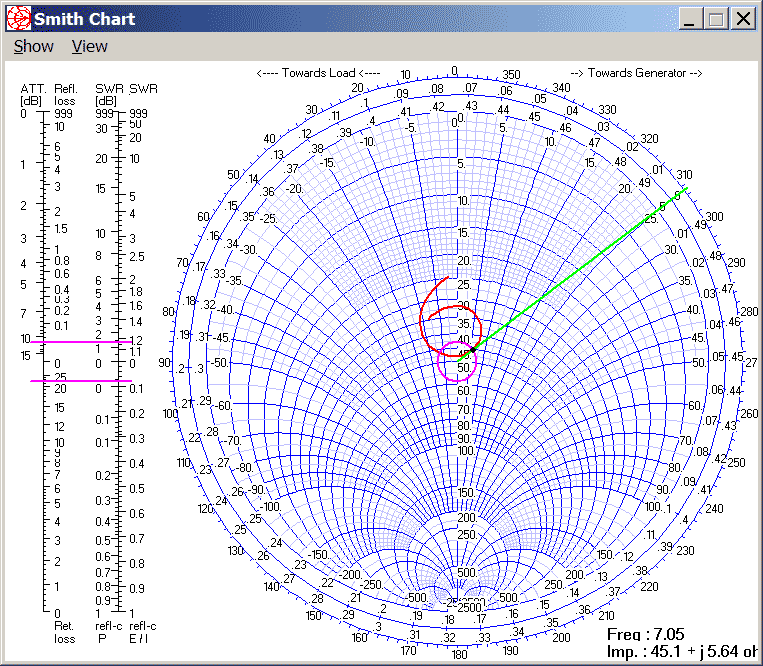The height and width of the screenshot is (666, 763).
Task: Click the 'refl-c P' label at scale bottom
Action: [x=109, y=632]
